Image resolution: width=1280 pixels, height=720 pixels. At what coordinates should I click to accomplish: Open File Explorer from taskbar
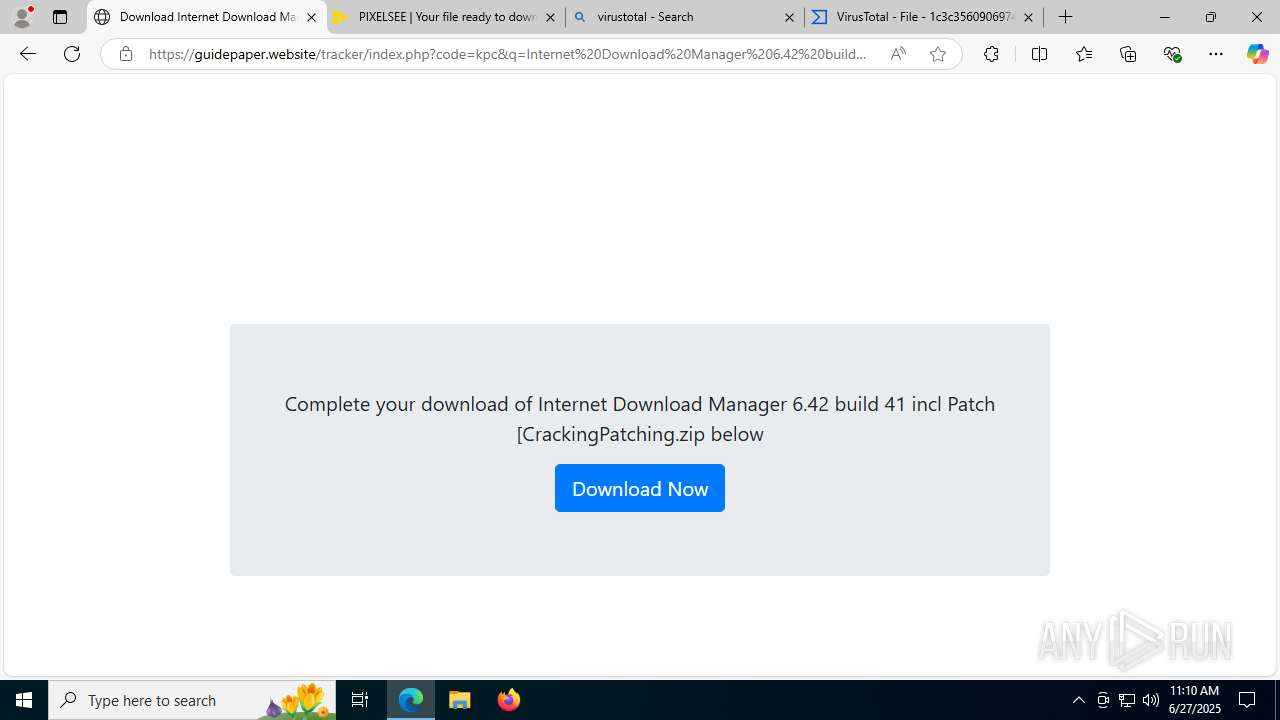460,700
